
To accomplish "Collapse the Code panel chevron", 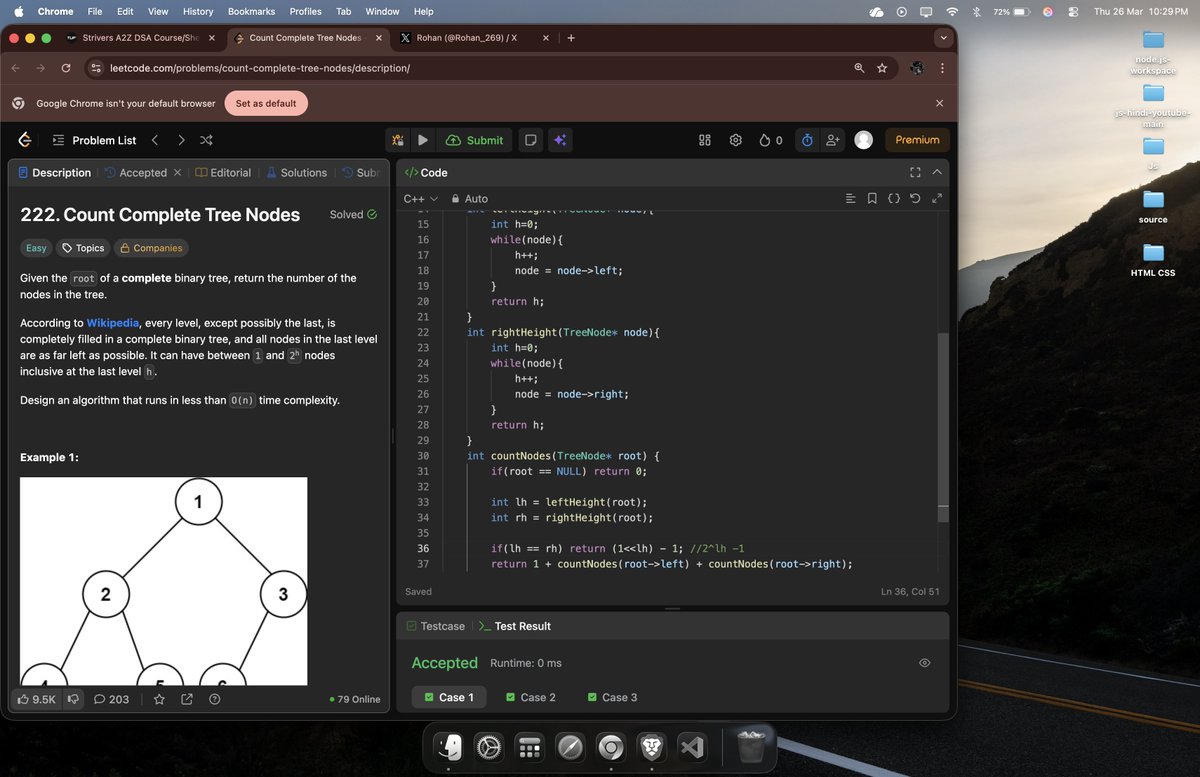I will [x=937, y=173].
